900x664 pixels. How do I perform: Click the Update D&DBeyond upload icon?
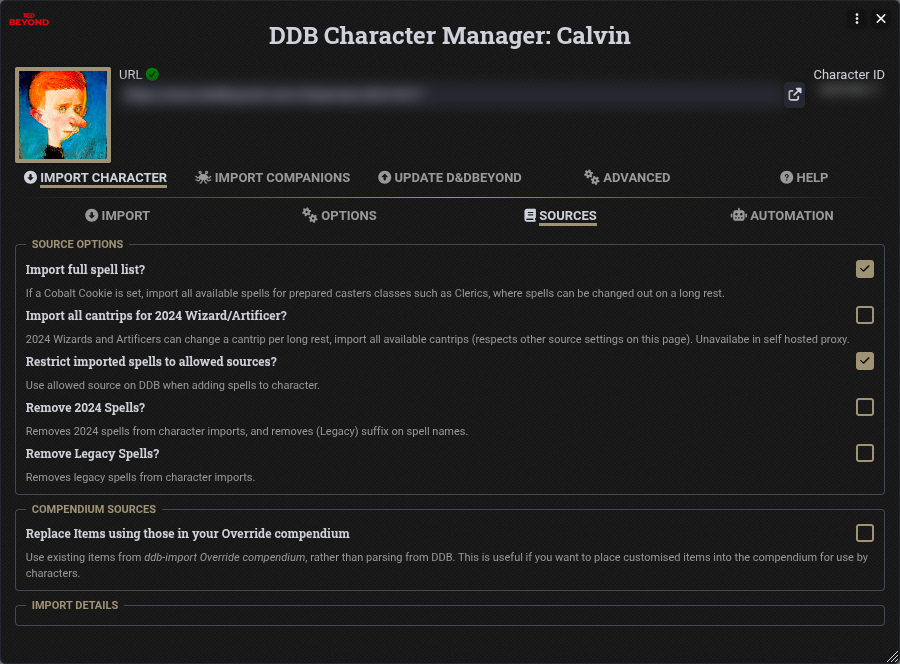(x=385, y=177)
